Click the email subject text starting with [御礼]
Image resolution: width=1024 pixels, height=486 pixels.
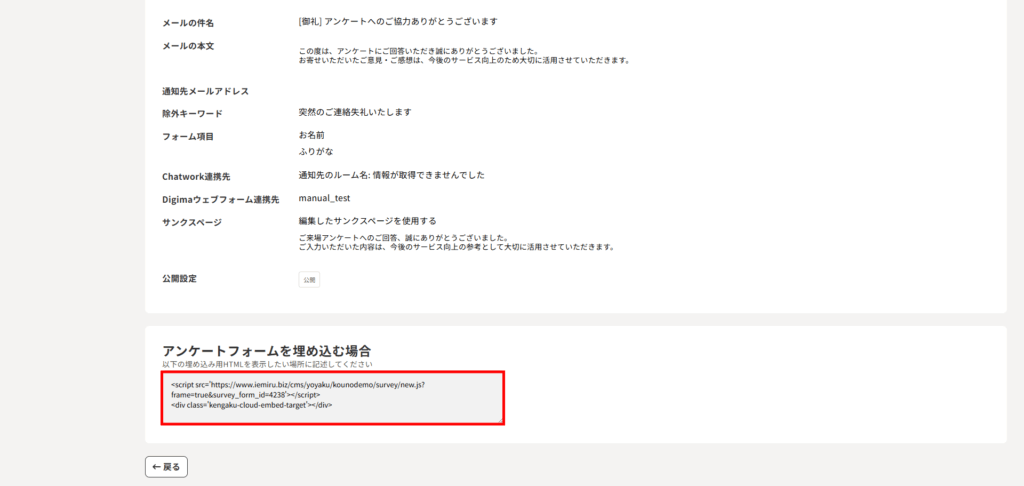[x=397, y=21]
